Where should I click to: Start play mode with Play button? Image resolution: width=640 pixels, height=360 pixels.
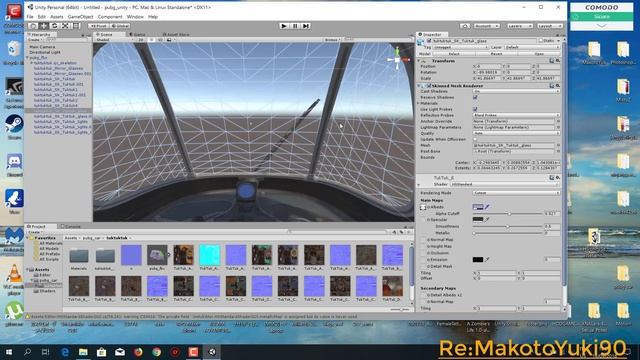(284, 26)
